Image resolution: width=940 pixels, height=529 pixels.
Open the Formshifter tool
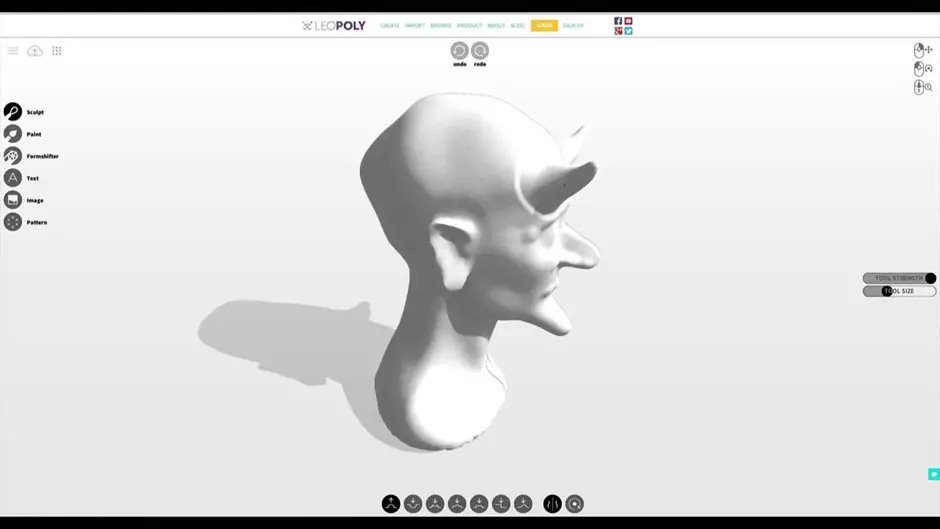(x=13, y=156)
